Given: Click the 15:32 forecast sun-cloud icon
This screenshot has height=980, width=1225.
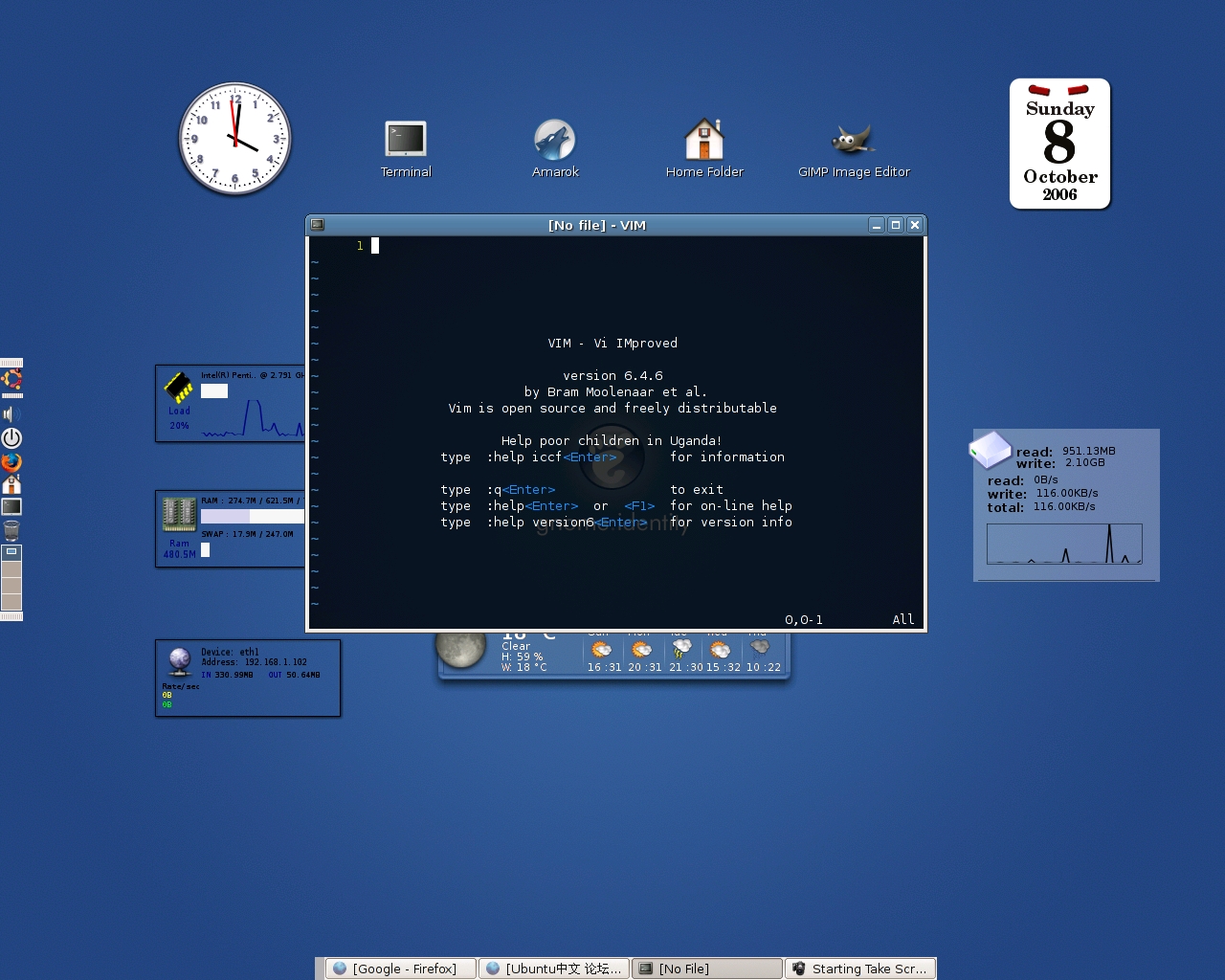Looking at the screenshot, I should click(x=721, y=650).
